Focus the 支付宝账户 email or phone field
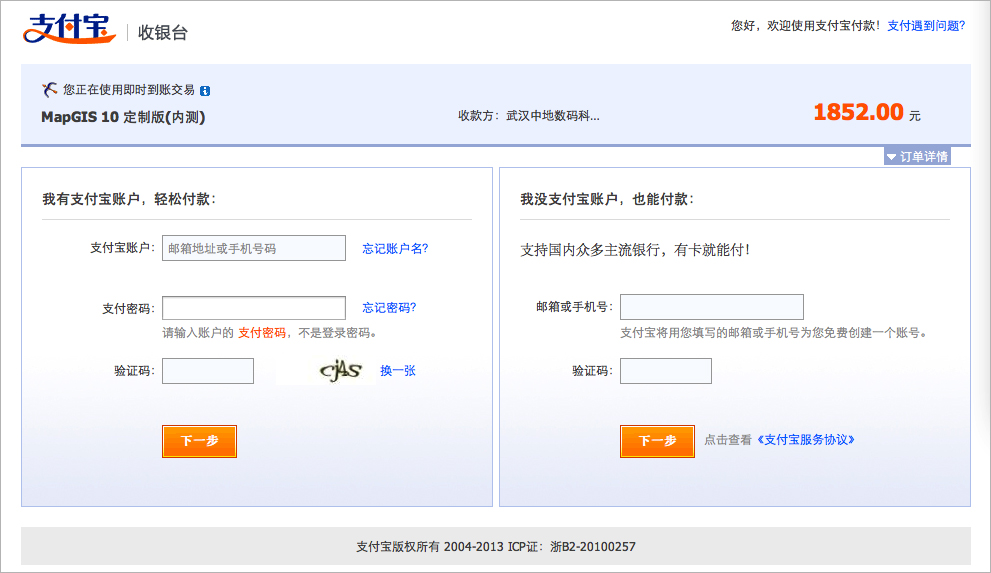This screenshot has height=573, width=991. coord(254,248)
